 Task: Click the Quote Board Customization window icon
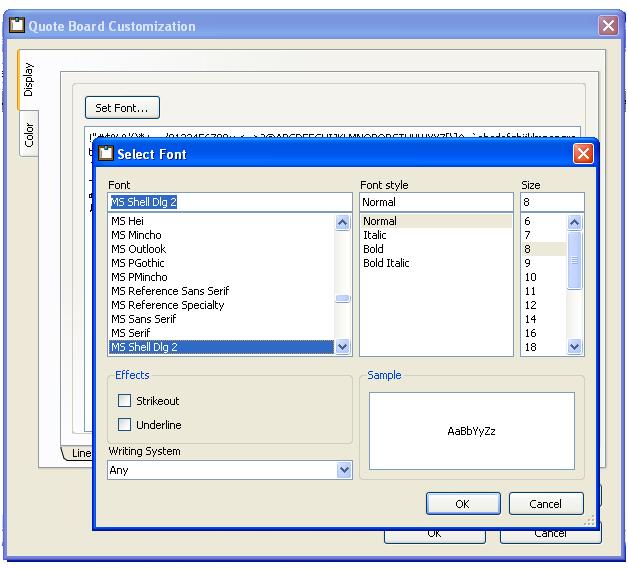(16, 26)
